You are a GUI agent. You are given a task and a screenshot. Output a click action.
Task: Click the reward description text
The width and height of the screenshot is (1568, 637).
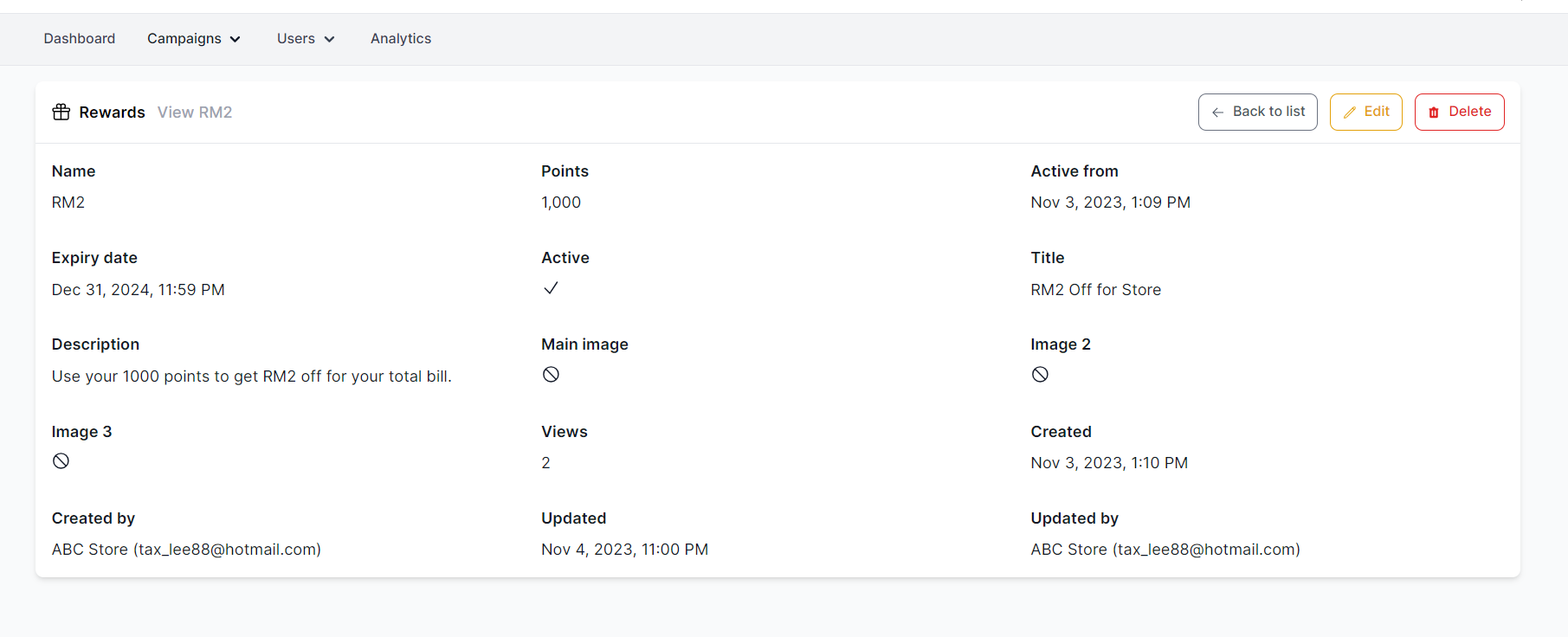click(251, 376)
